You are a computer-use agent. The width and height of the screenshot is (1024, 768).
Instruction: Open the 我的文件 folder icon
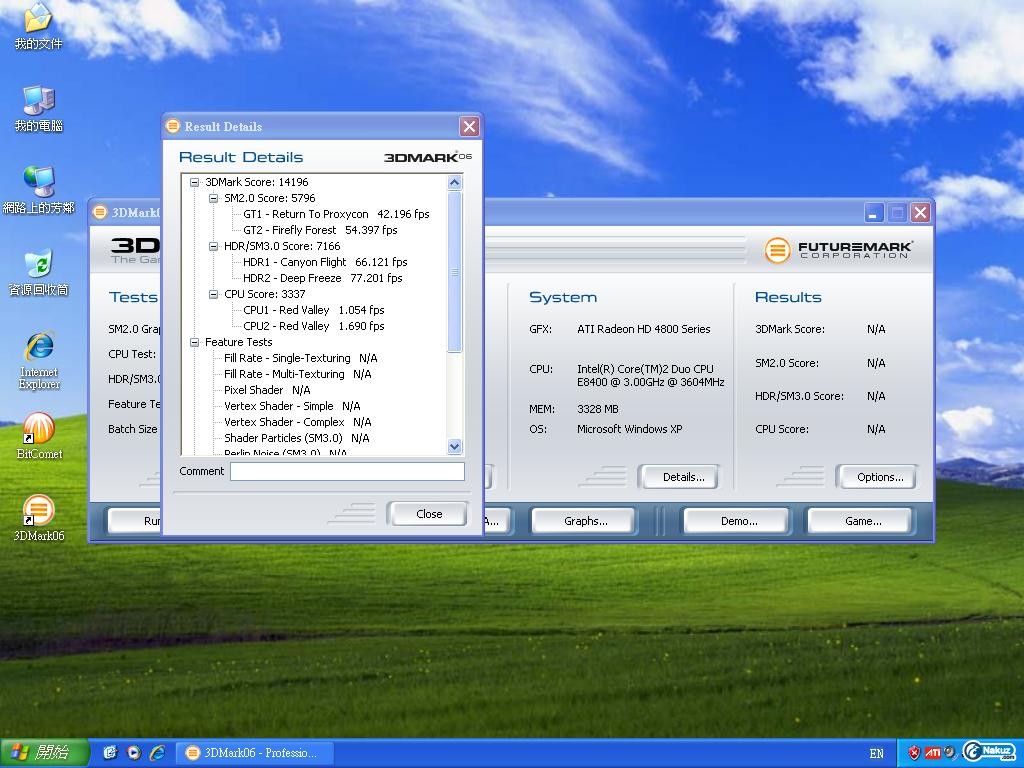coord(38,19)
